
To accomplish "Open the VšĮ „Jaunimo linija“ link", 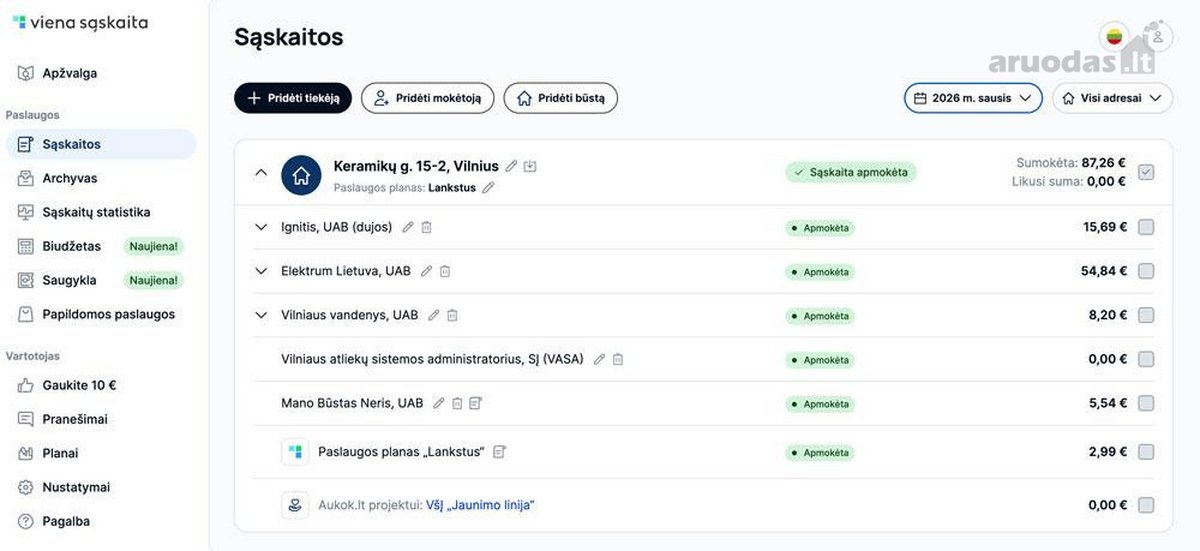I will click(x=480, y=505).
